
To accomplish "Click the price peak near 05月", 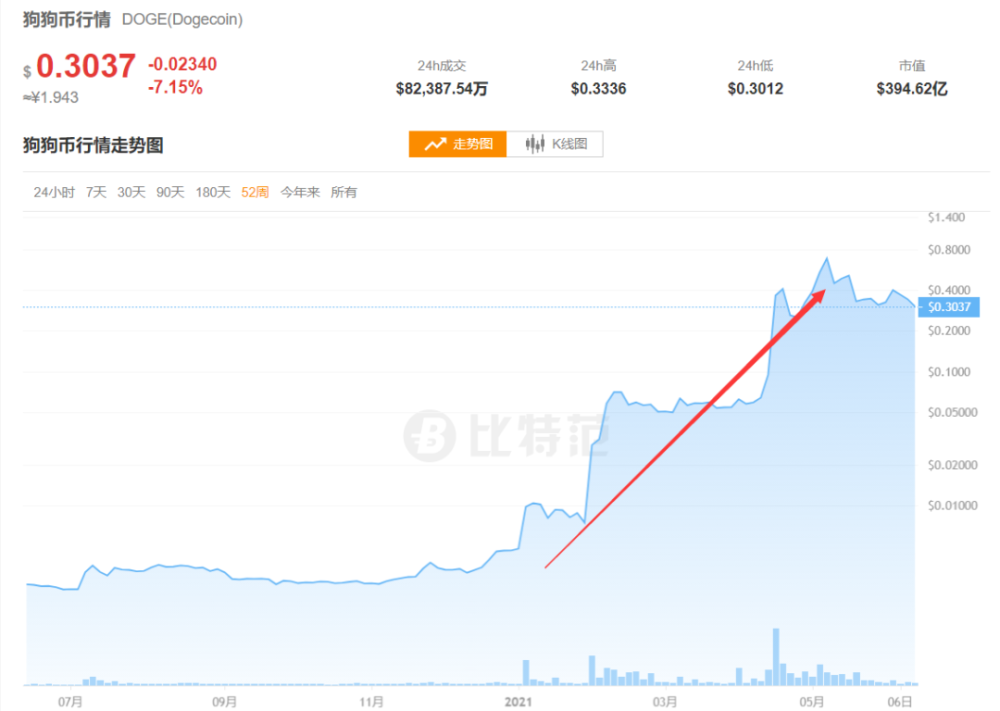I will [827, 259].
